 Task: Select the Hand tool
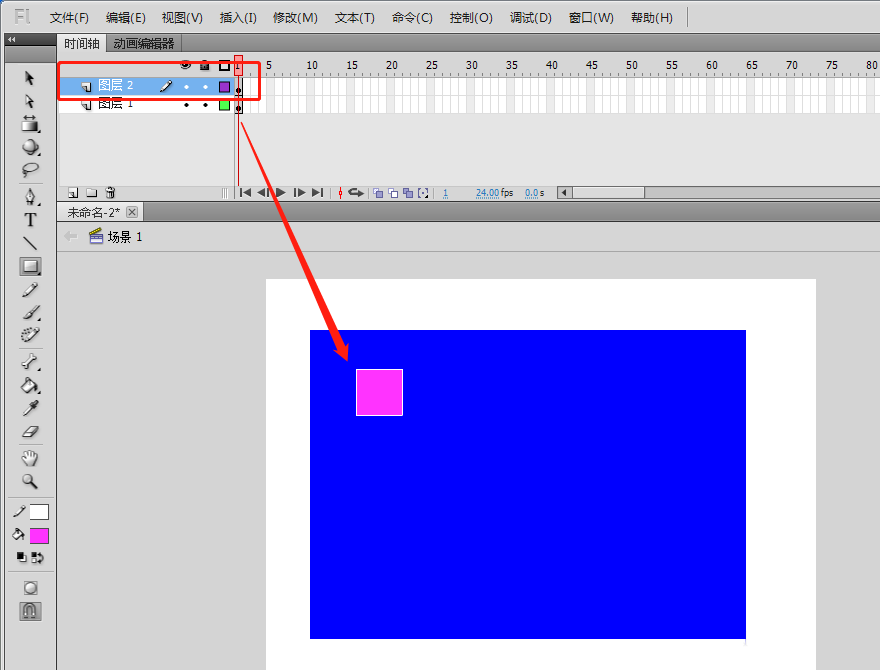tap(30, 458)
